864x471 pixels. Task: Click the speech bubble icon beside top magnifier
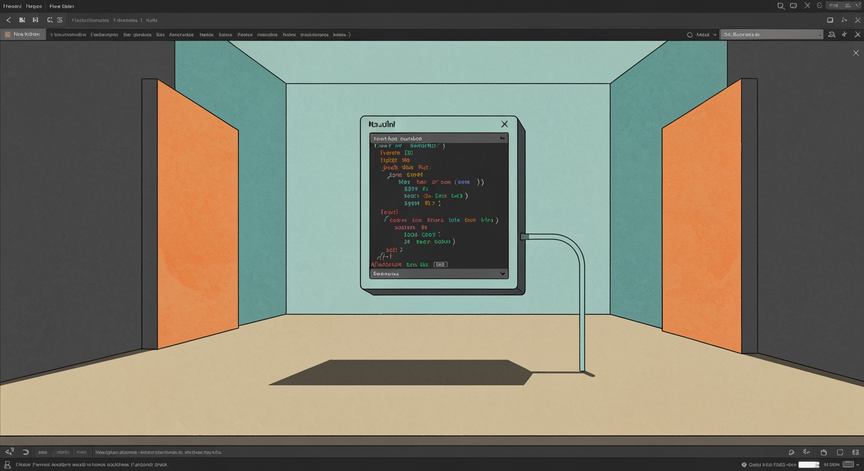[x=793, y=6]
